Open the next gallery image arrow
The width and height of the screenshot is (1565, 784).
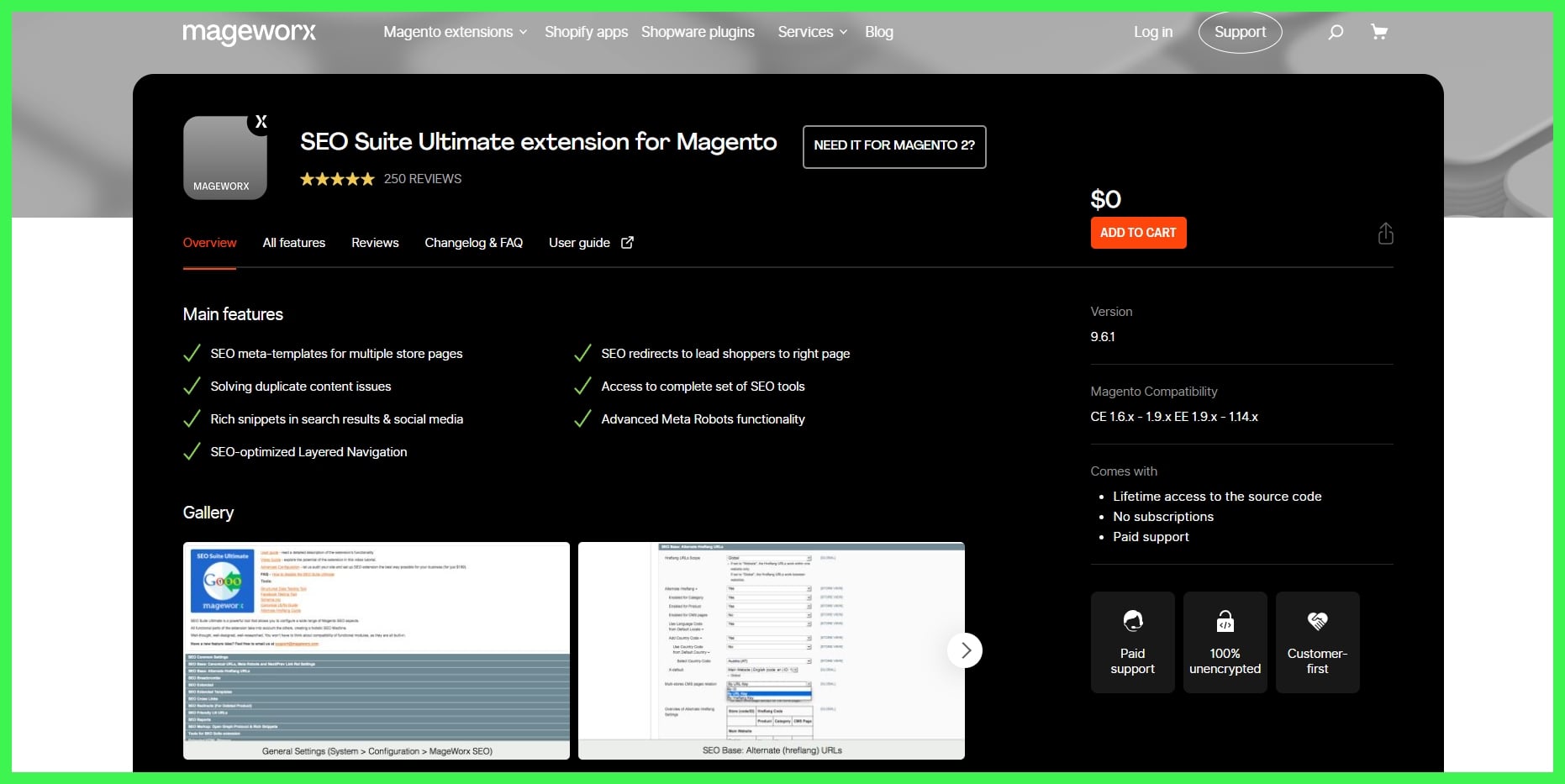point(965,650)
